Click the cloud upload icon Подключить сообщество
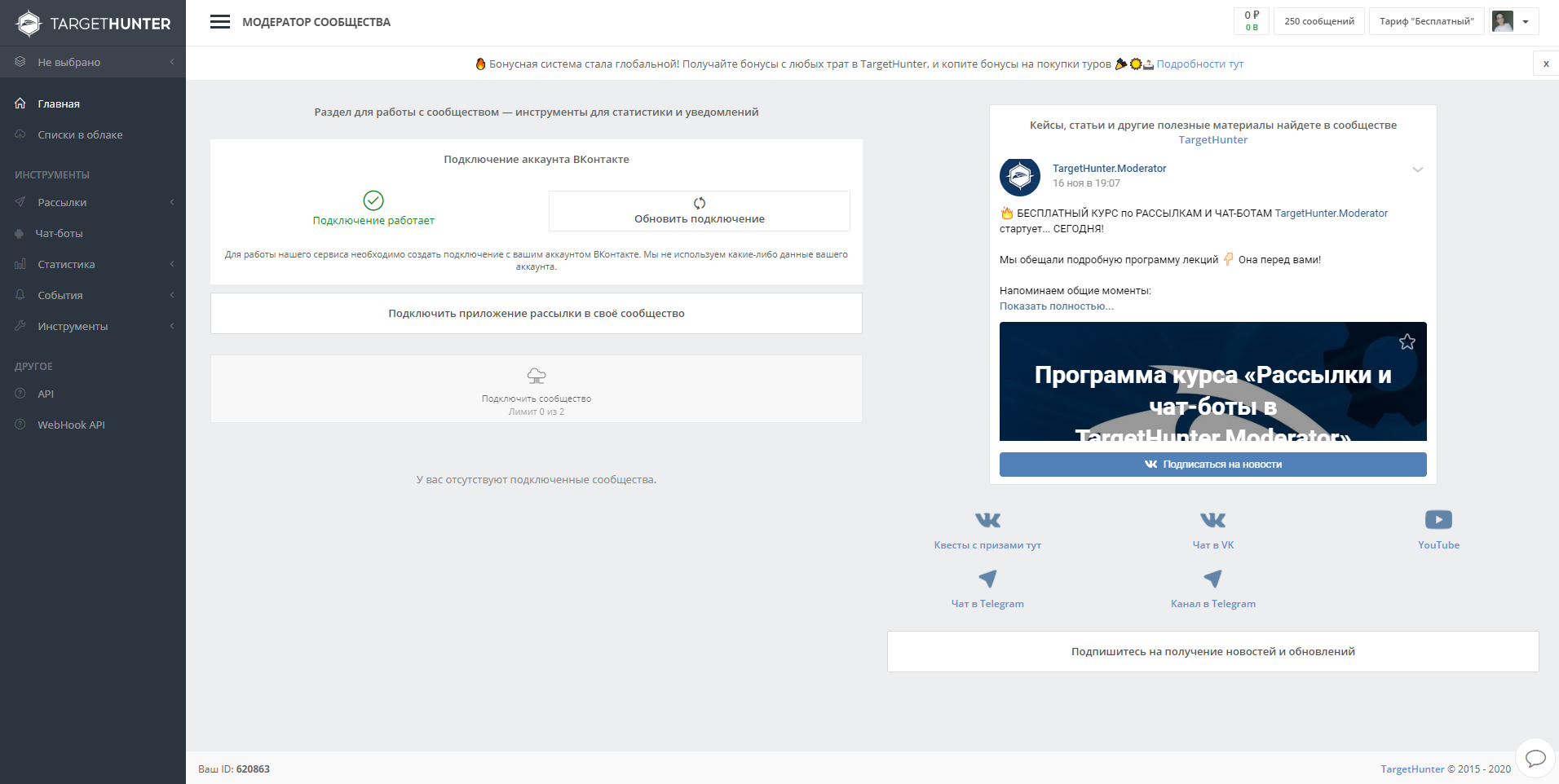The width and height of the screenshot is (1559, 784). point(537,376)
